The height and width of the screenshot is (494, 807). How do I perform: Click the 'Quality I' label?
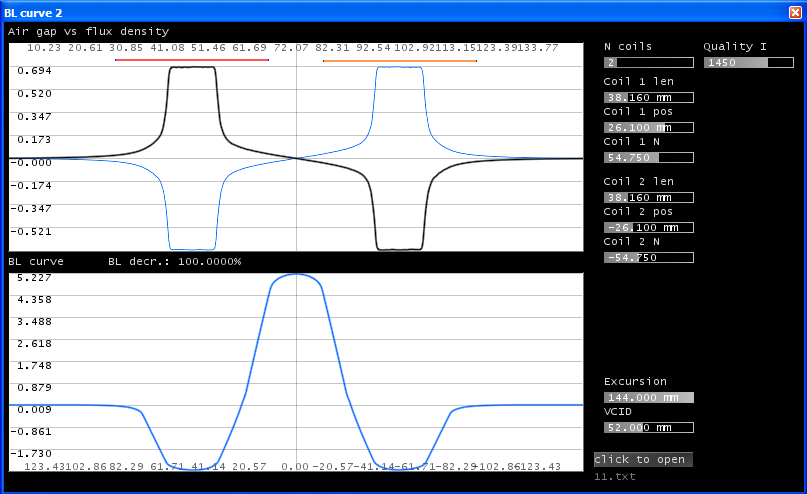pos(735,46)
